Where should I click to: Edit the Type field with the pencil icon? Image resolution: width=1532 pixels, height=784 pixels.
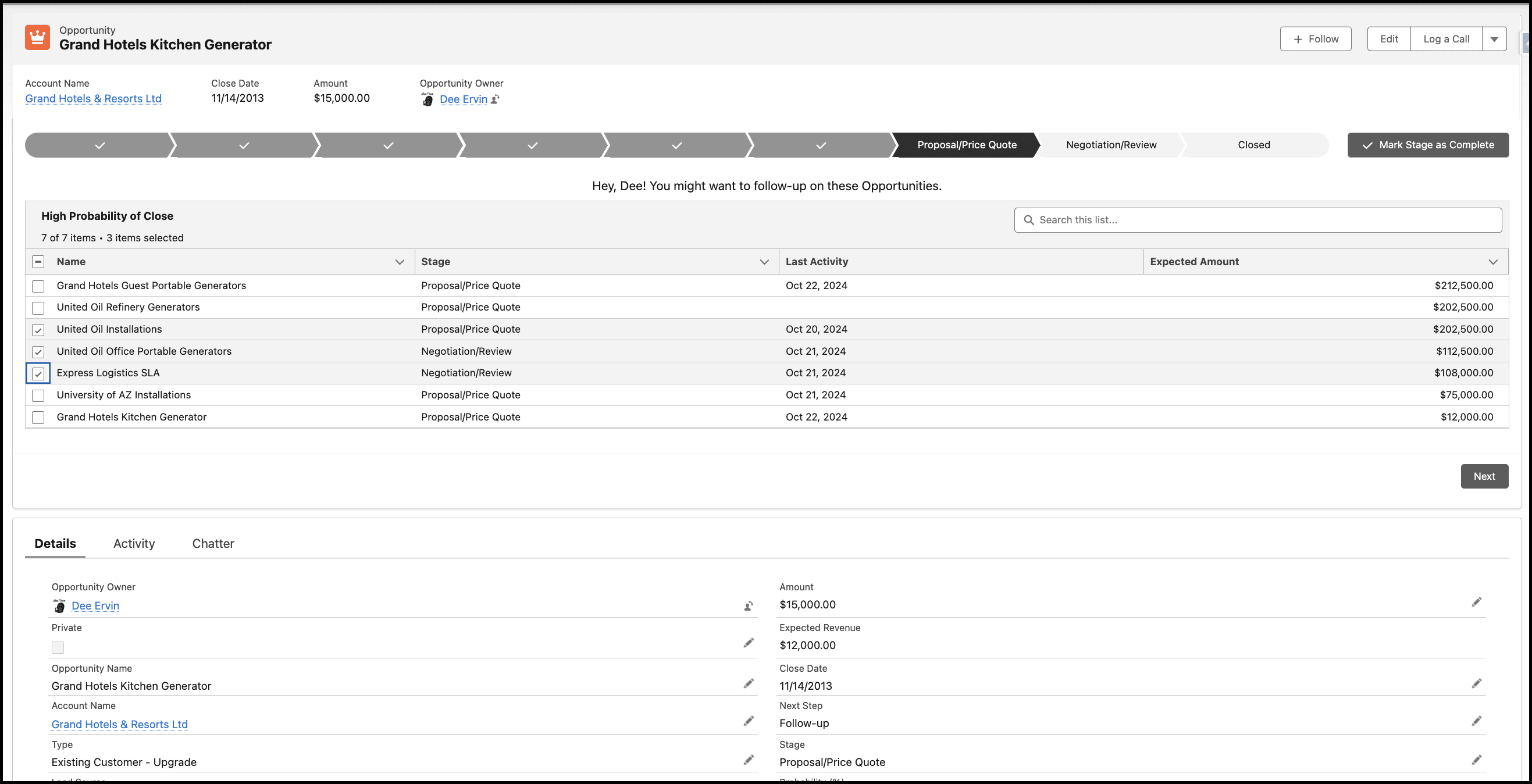(748, 760)
